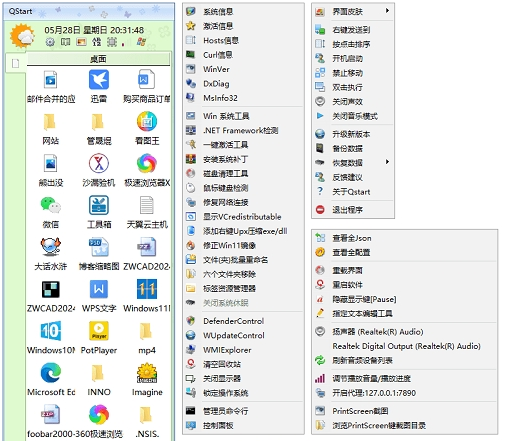Launch the PotPlayer shortcut
This screenshot has height=441, width=514.
click(99, 337)
